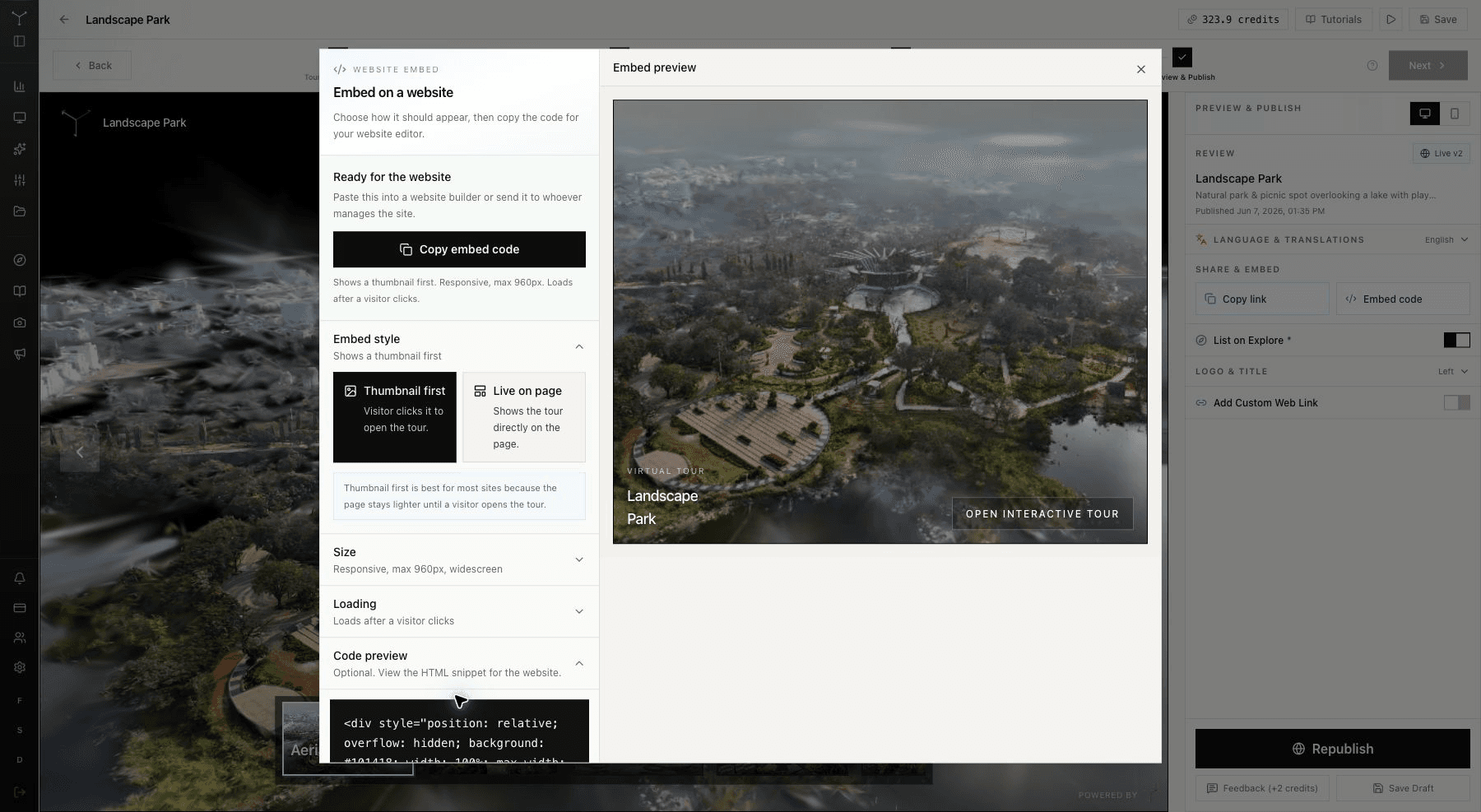1481x812 pixels.
Task: Select the 'Live on page' embed style
Action: 524,417
